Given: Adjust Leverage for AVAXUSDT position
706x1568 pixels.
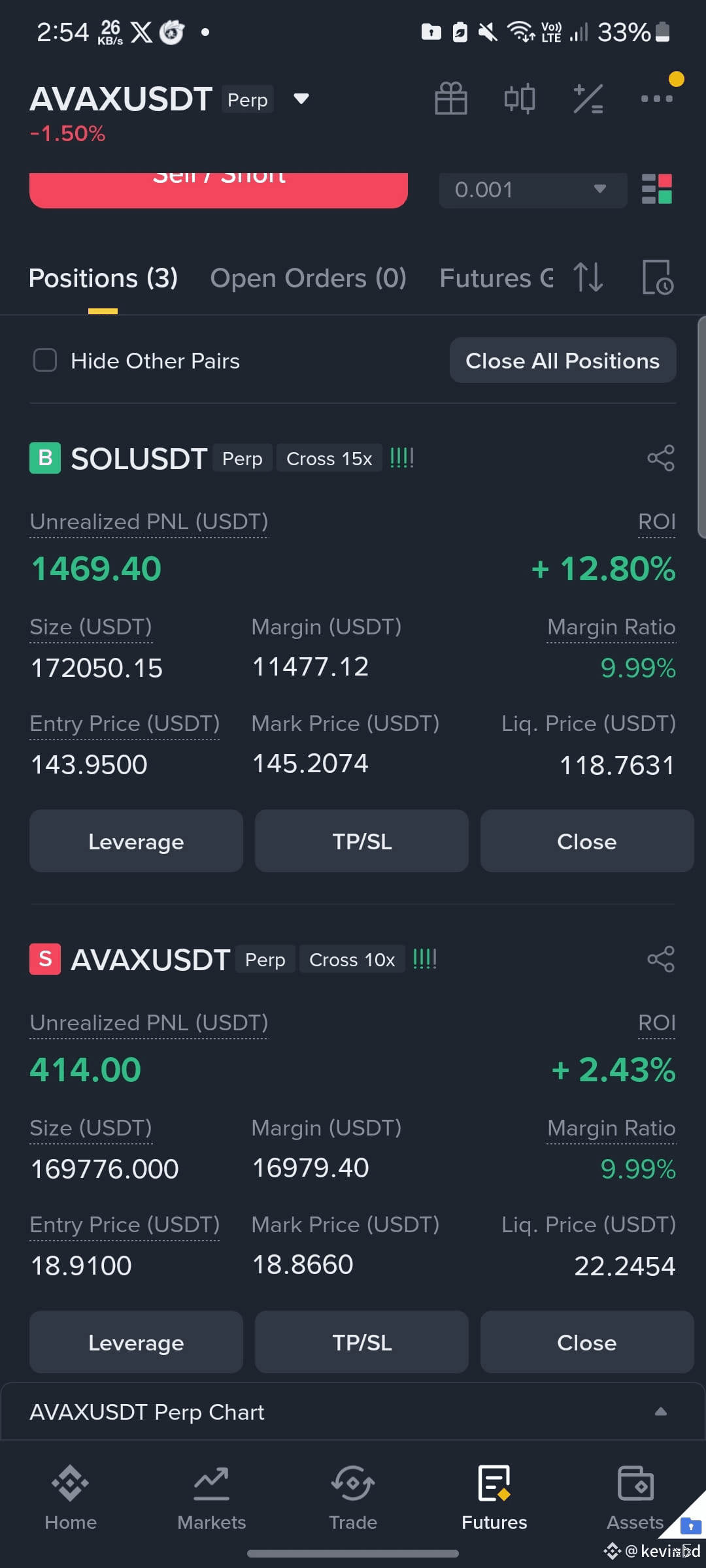Looking at the screenshot, I should tap(136, 1342).
